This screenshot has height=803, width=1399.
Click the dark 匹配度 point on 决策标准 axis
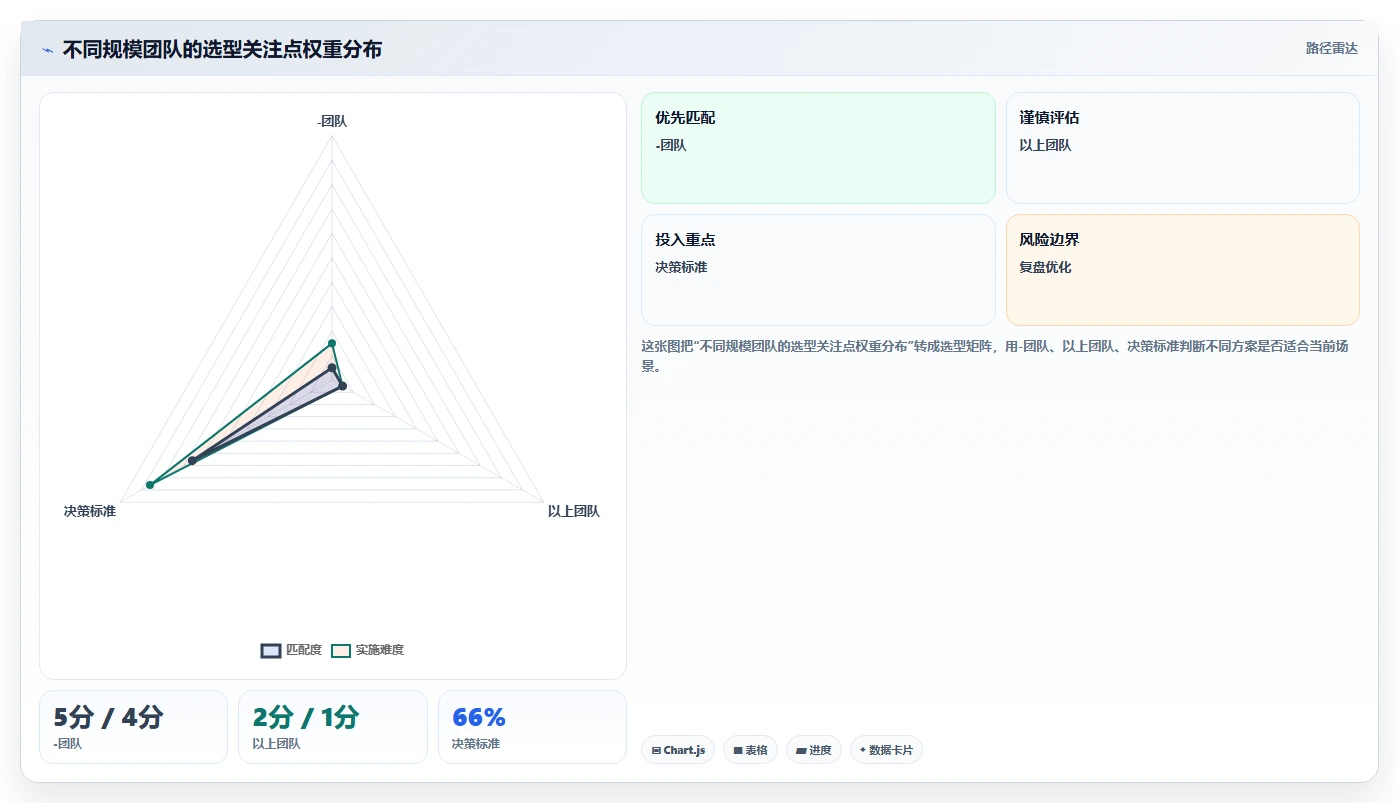click(192, 461)
